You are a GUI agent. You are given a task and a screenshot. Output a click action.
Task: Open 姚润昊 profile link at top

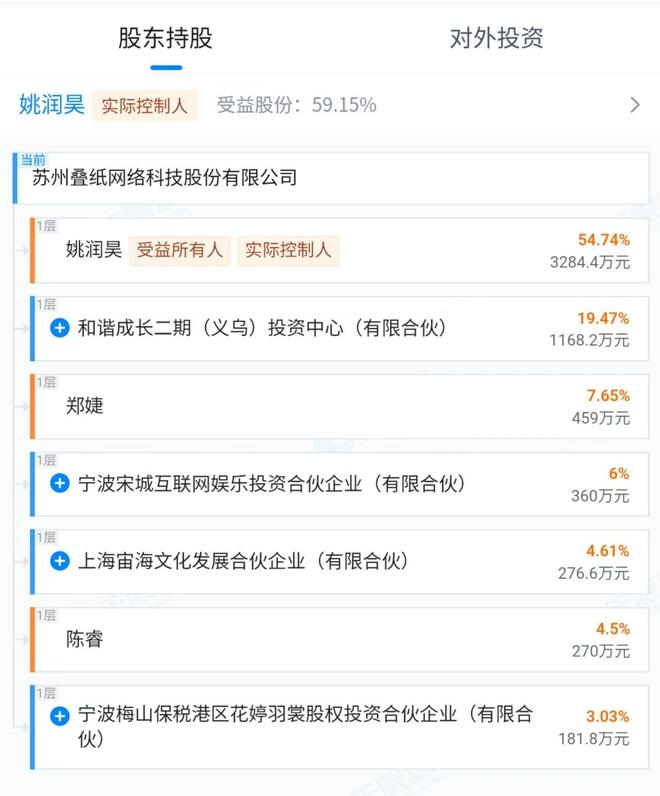click(51, 105)
